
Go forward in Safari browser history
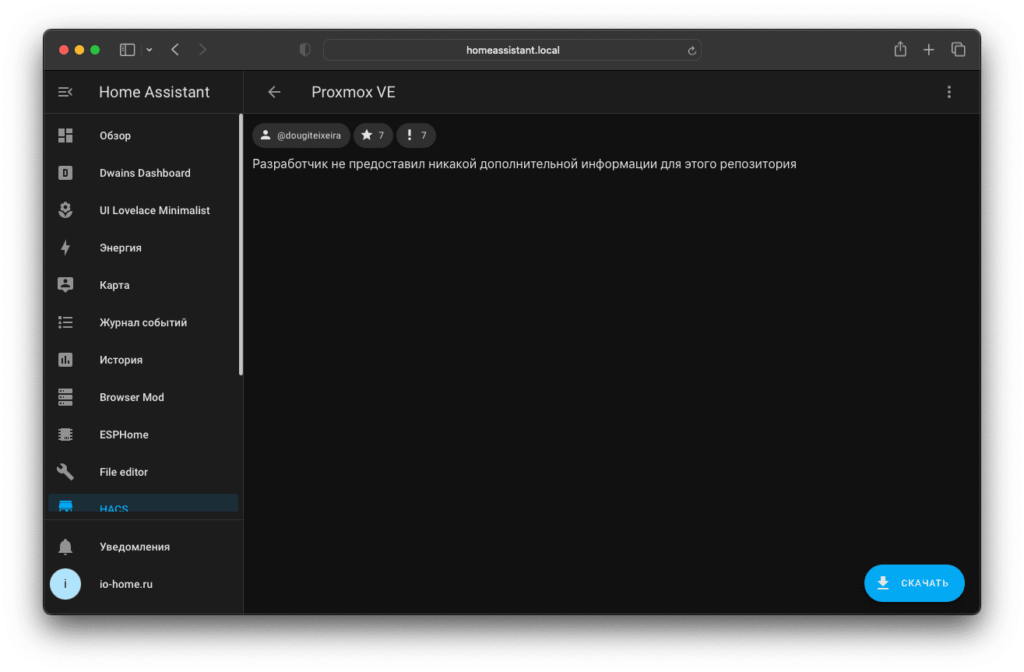pos(202,50)
